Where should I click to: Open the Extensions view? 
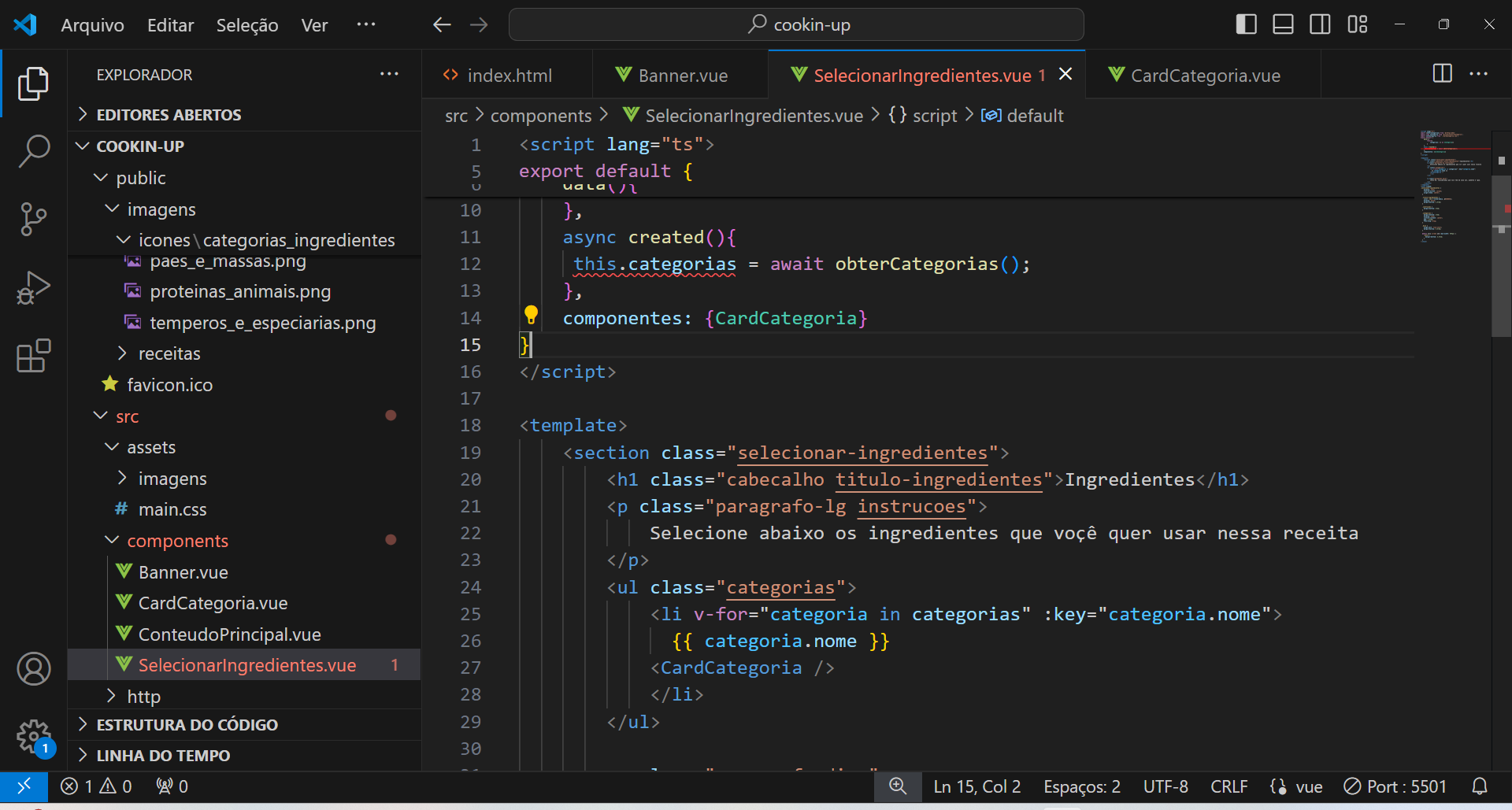tap(33, 356)
